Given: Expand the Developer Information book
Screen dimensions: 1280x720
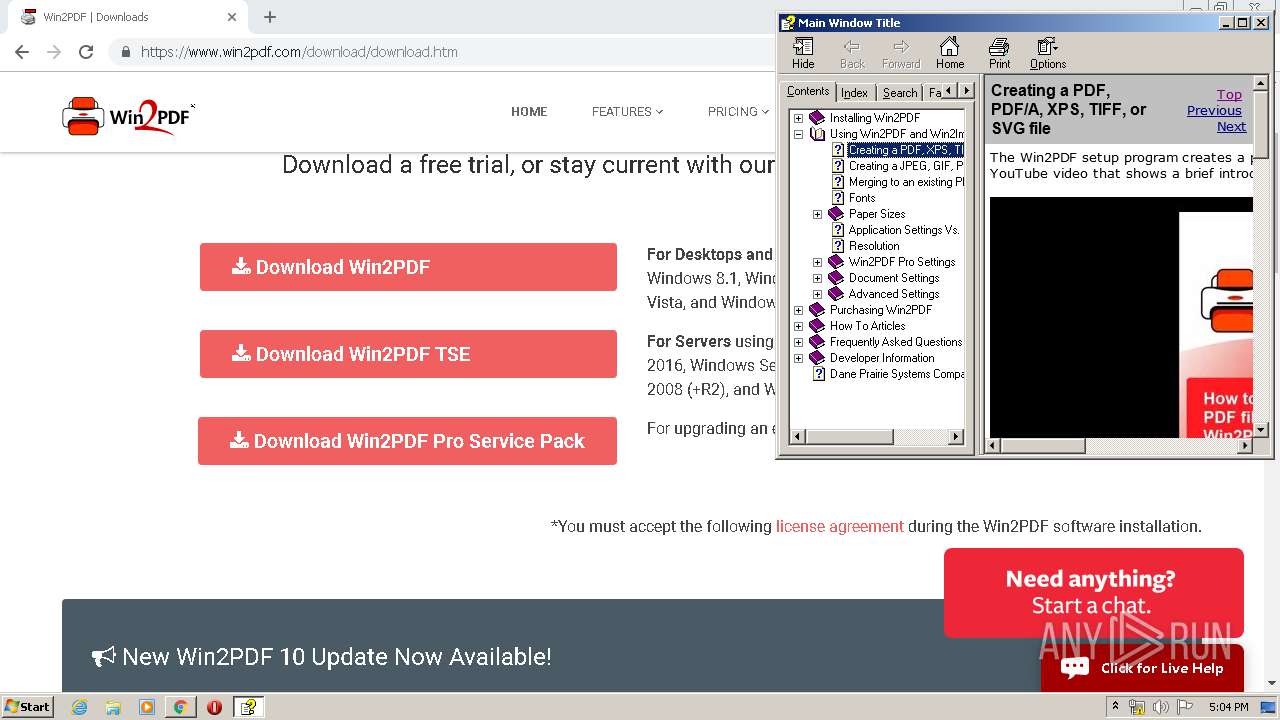Looking at the screenshot, I should point(798,358).
